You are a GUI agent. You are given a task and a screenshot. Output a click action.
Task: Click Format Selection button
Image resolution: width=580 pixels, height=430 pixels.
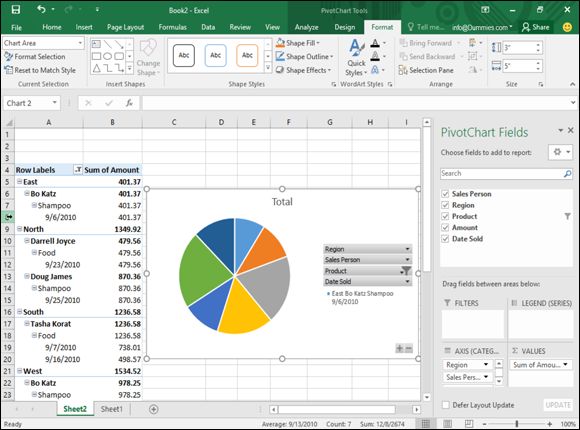tap(35, 57)
